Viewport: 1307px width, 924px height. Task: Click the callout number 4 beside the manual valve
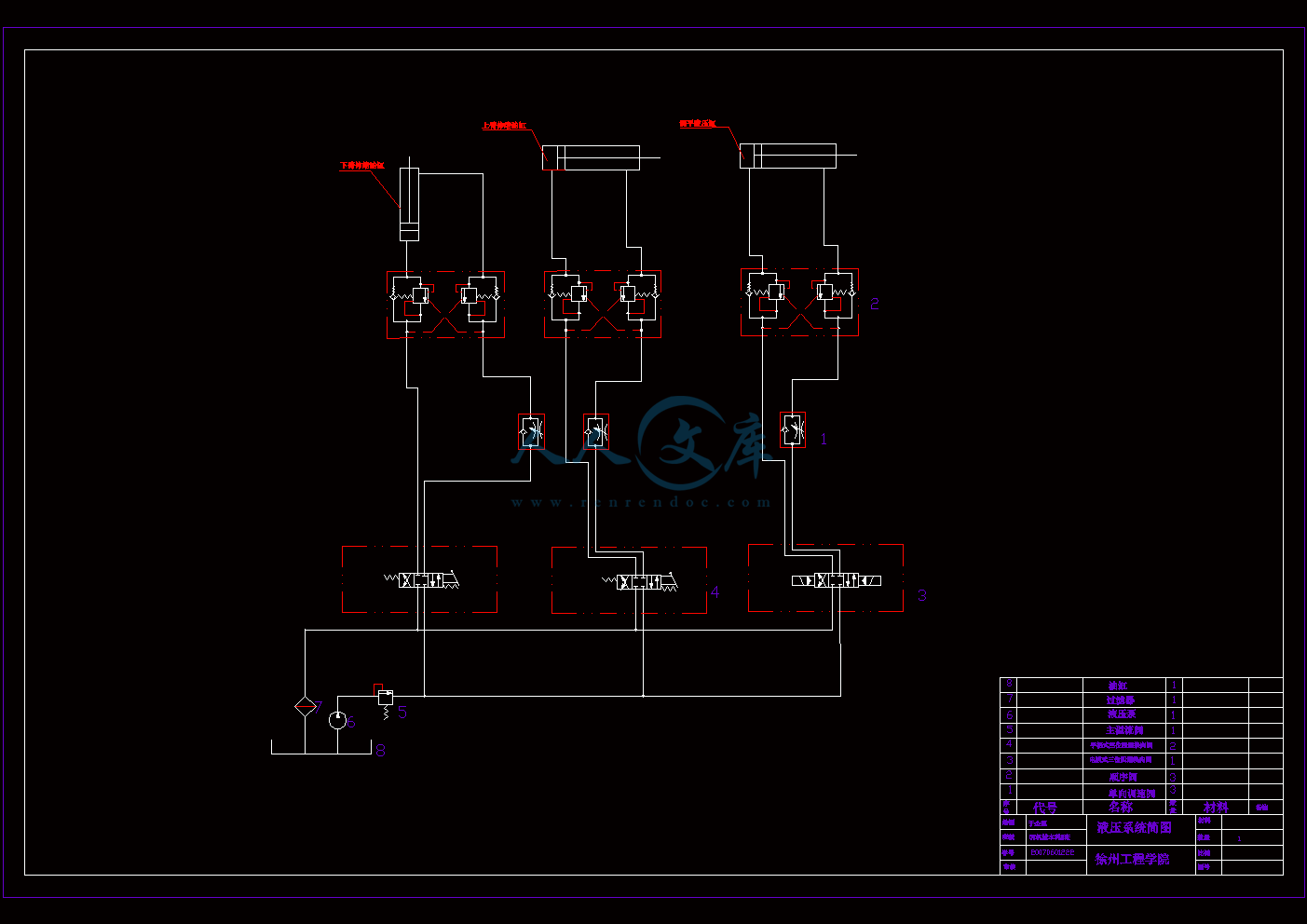click(x=715, y=591)
